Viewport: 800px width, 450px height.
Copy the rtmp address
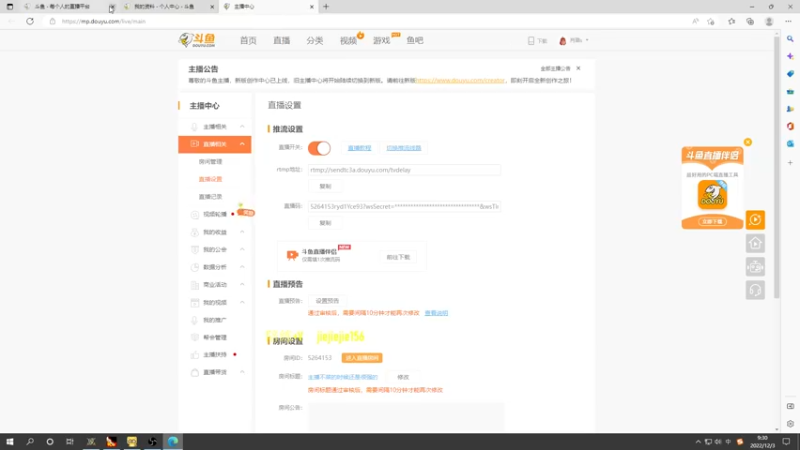click(325, 187)
